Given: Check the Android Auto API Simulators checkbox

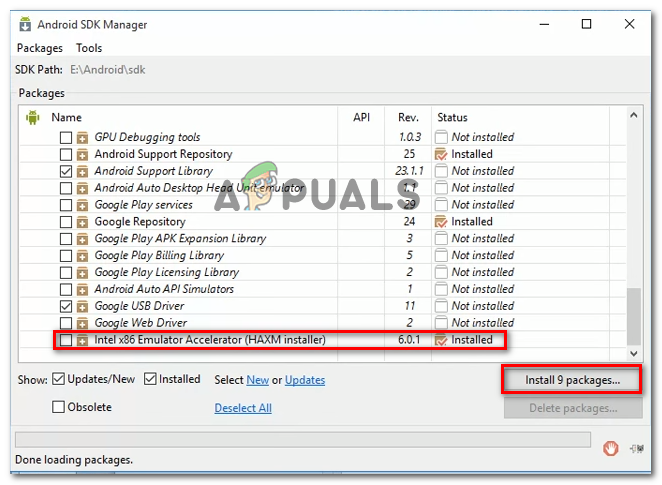Looking at the screenshot, I should pos(66,290).
